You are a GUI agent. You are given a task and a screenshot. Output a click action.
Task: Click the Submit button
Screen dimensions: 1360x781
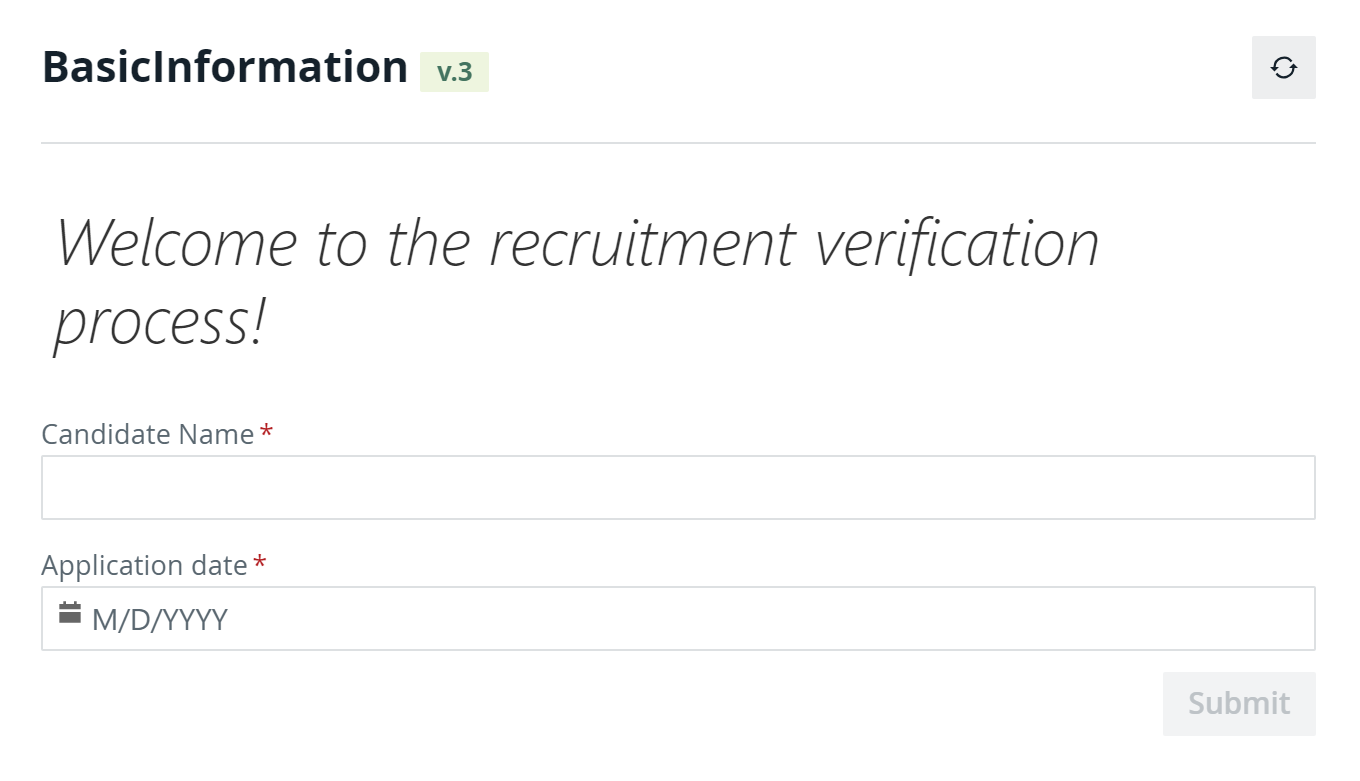tap(1239, 704)
